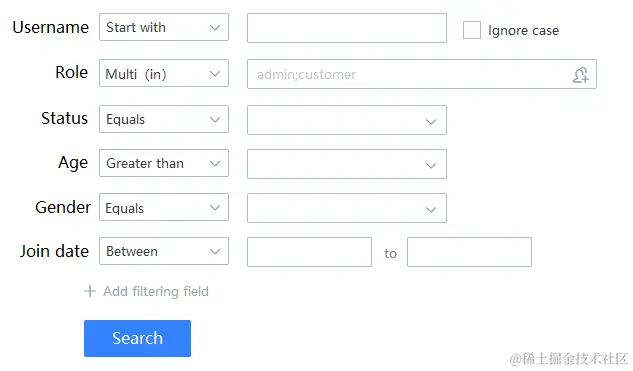
Task: Click the add-user icon in Role field
Action: pyautogui.click(x=581, y=75)
